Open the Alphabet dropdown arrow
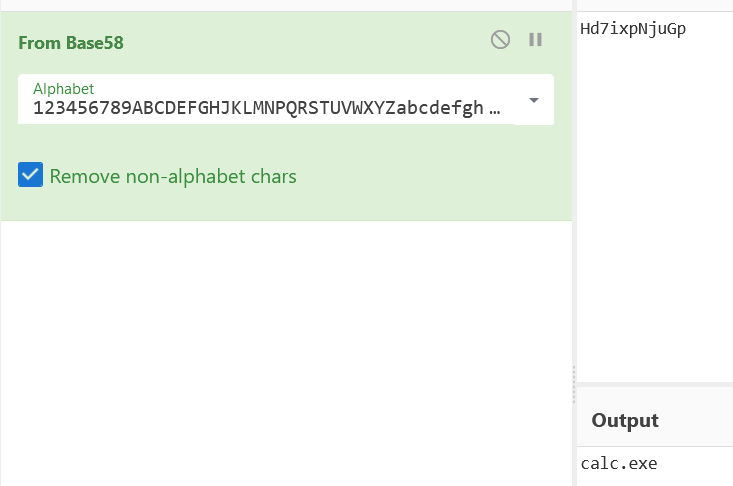733x486 pixels. [533, 100]
